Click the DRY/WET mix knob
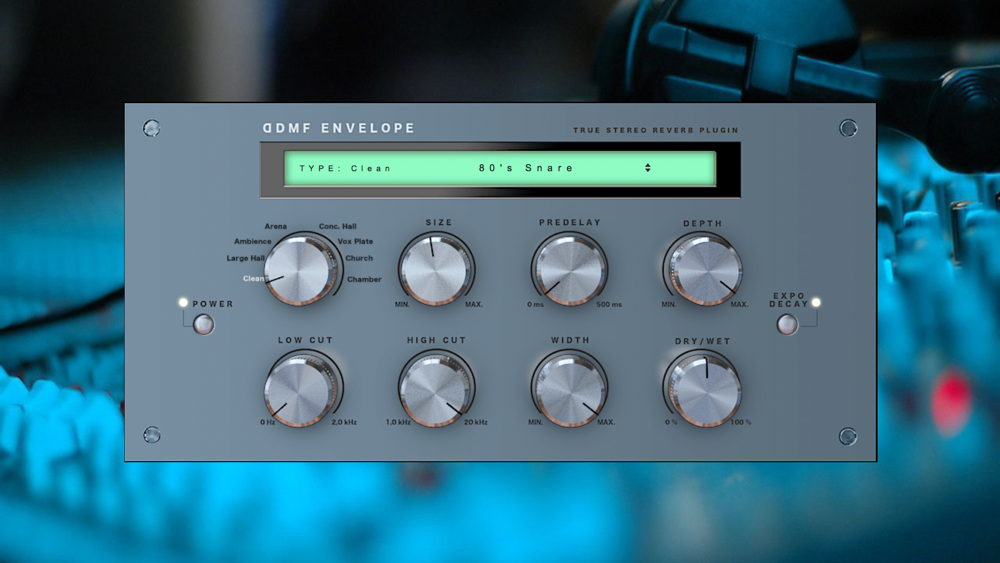This screenshot has width=1000, height=563. click(705, 390)
